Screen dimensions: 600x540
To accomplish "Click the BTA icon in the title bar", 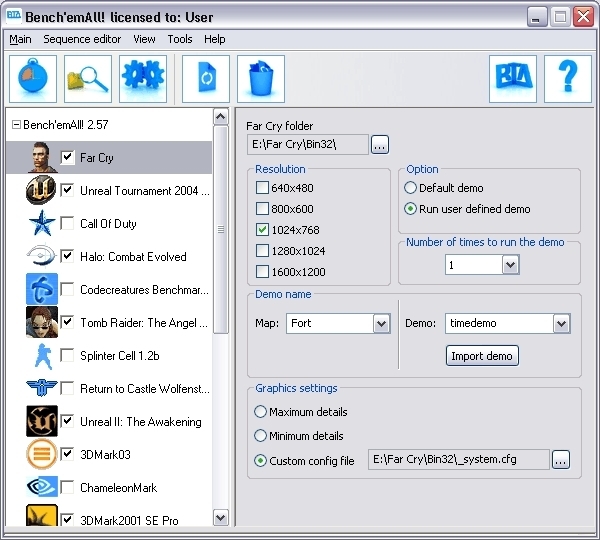I will 14,16.
